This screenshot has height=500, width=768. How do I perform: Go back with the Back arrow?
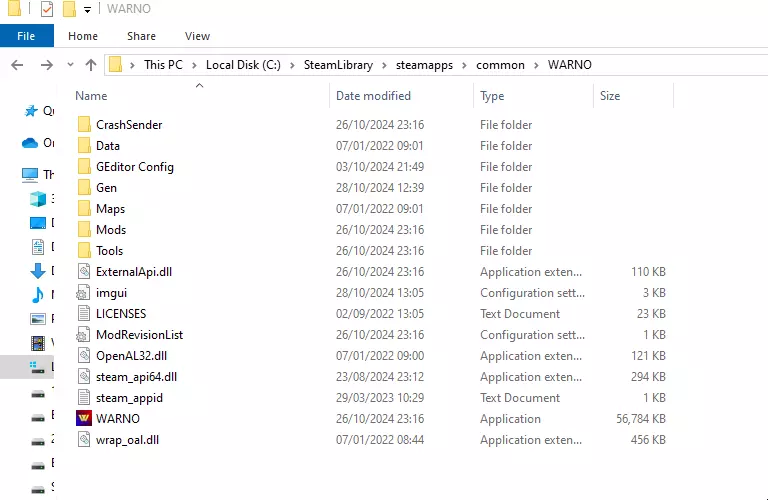(x=17, y=65)
